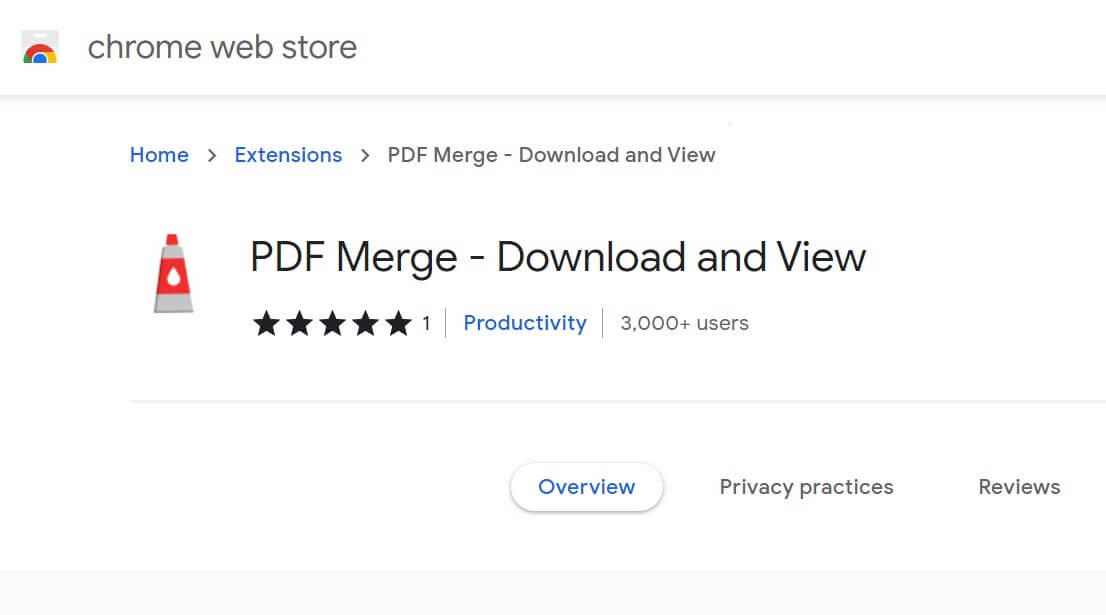Viewport: 1106px width, 615px height.
Task: Open the Privacy practices tab
Action: coord(806,487)
